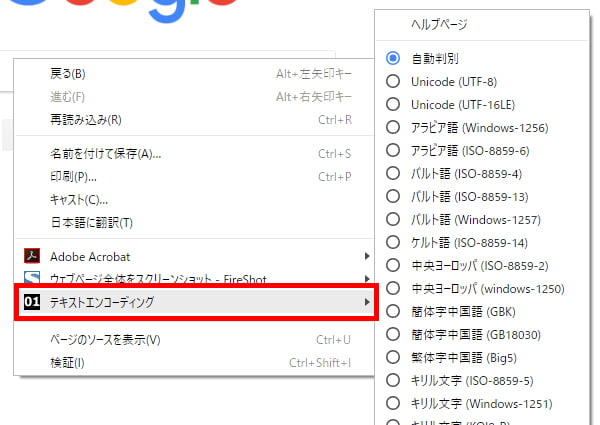Image resolution: width=600 pixels, height=425 pixels.
Task: Click 検証(I) to inspect the element
Action: coord(68,362)
